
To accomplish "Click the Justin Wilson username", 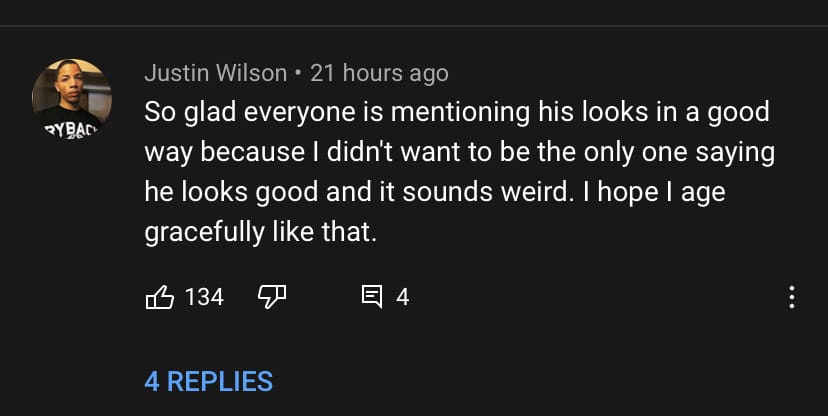I will pyautogui.click(x=215, y=73).
